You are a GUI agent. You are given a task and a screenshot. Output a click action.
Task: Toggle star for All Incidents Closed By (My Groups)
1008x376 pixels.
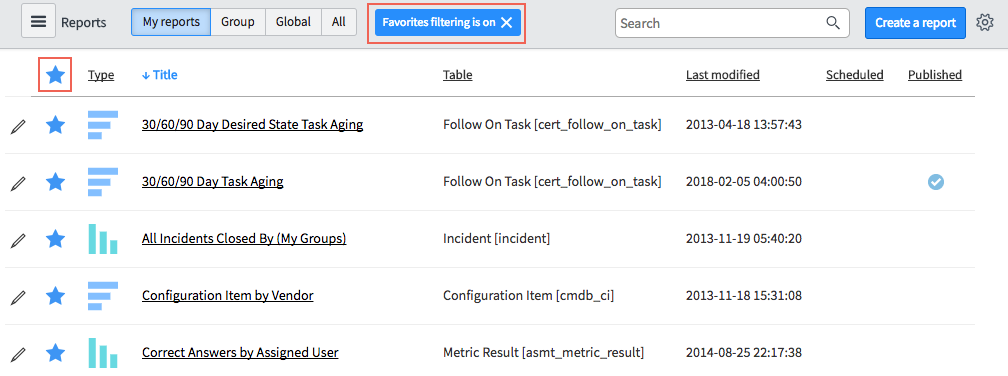(55, 238)
